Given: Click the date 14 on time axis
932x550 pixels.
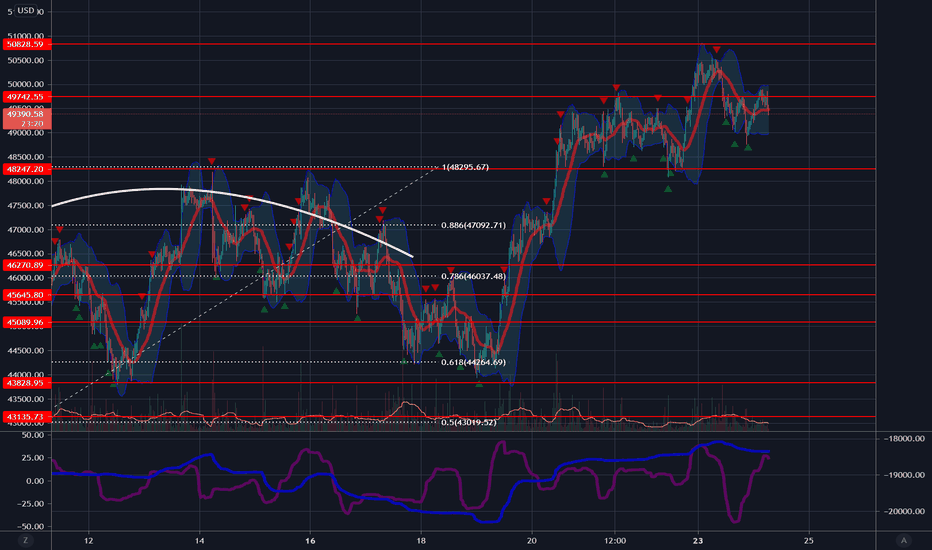Looking at the screenshot, I should [x=200, y=540].
